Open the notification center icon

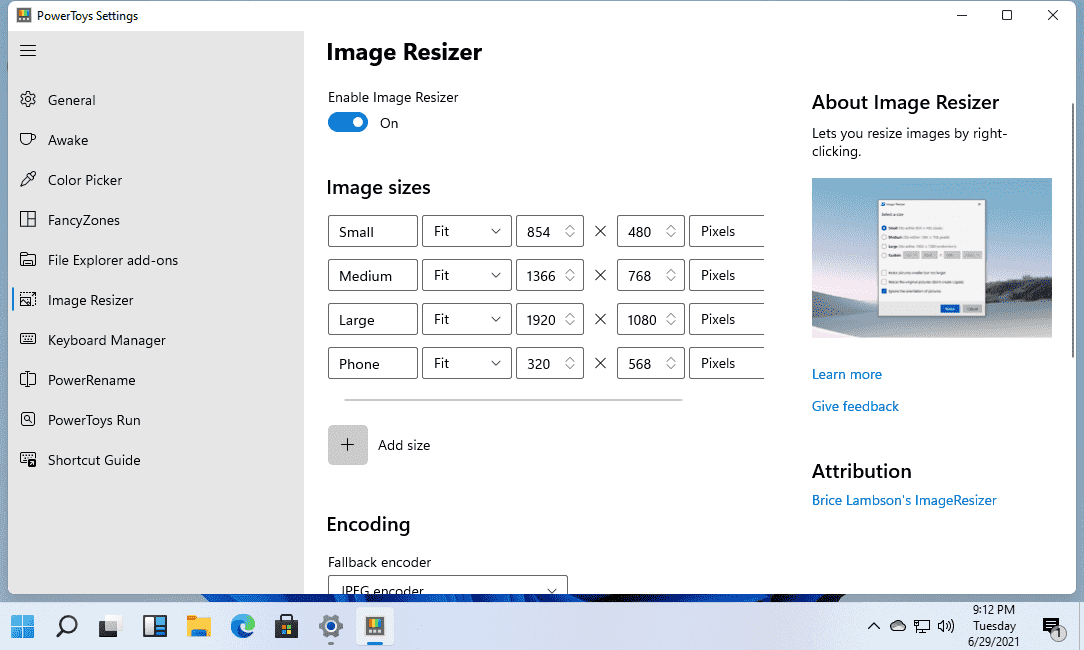(1052, 628)
